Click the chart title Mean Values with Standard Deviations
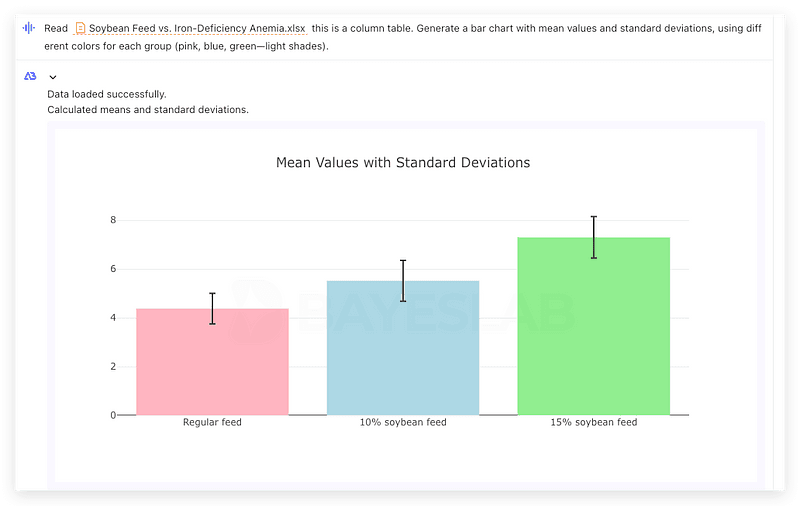 click(403, 162)
